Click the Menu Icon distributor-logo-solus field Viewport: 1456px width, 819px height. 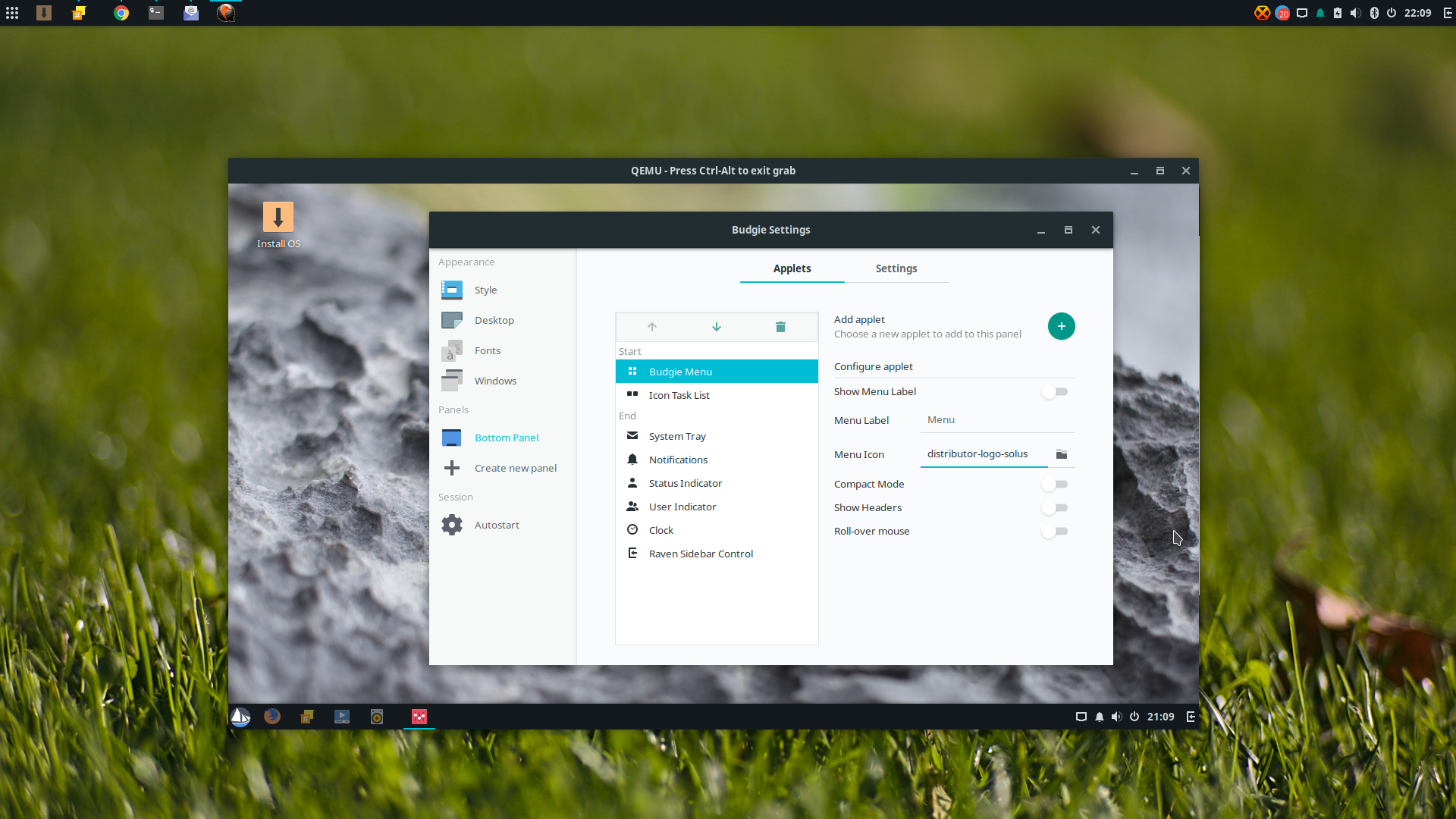[x=984, y=454]
